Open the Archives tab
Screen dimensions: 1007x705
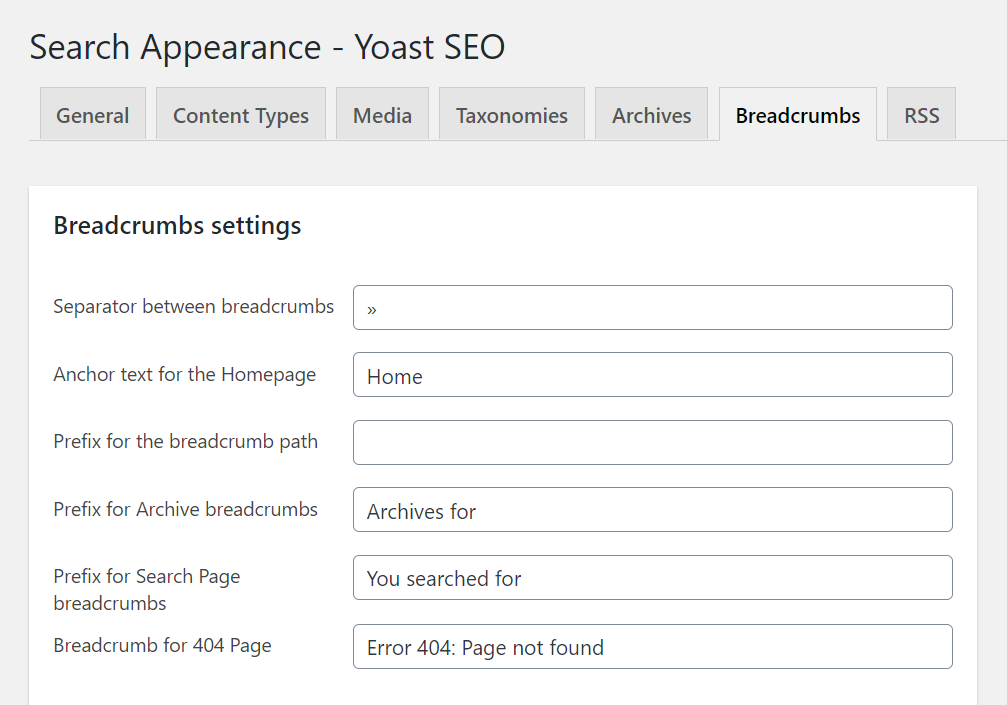coord(651,115)
